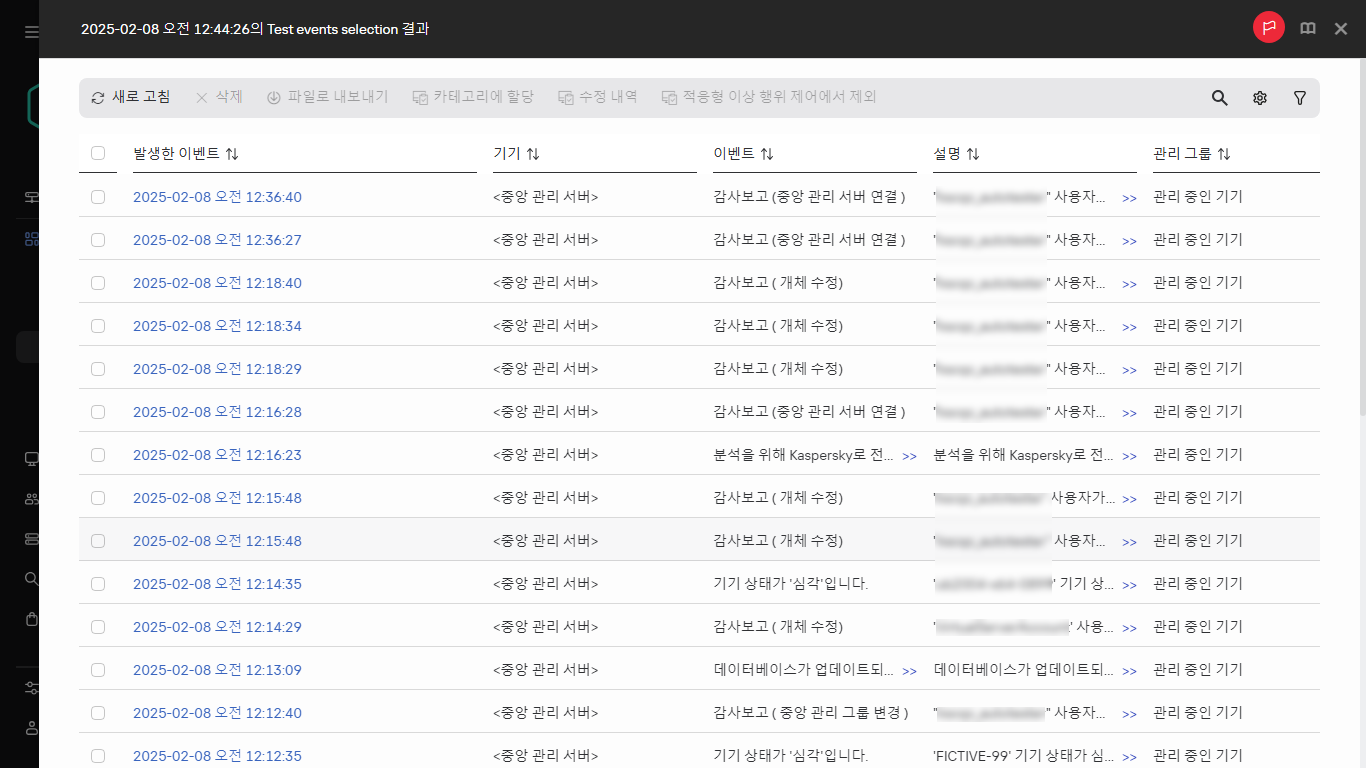
Task: Open event 2025-02-08 오전 12:14:35
Action: pos(217,584)
